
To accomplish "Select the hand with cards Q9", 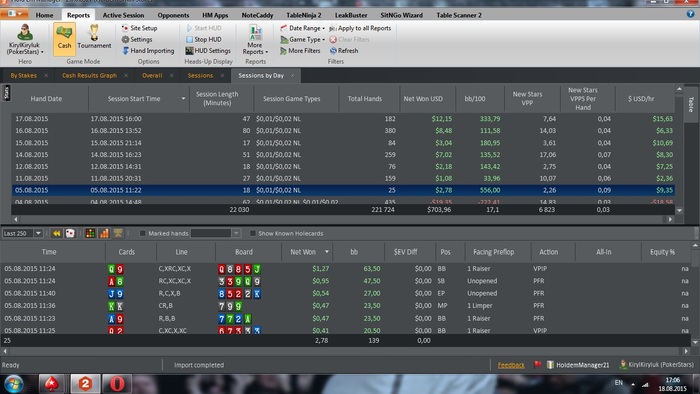I will [x=346, y=269].
